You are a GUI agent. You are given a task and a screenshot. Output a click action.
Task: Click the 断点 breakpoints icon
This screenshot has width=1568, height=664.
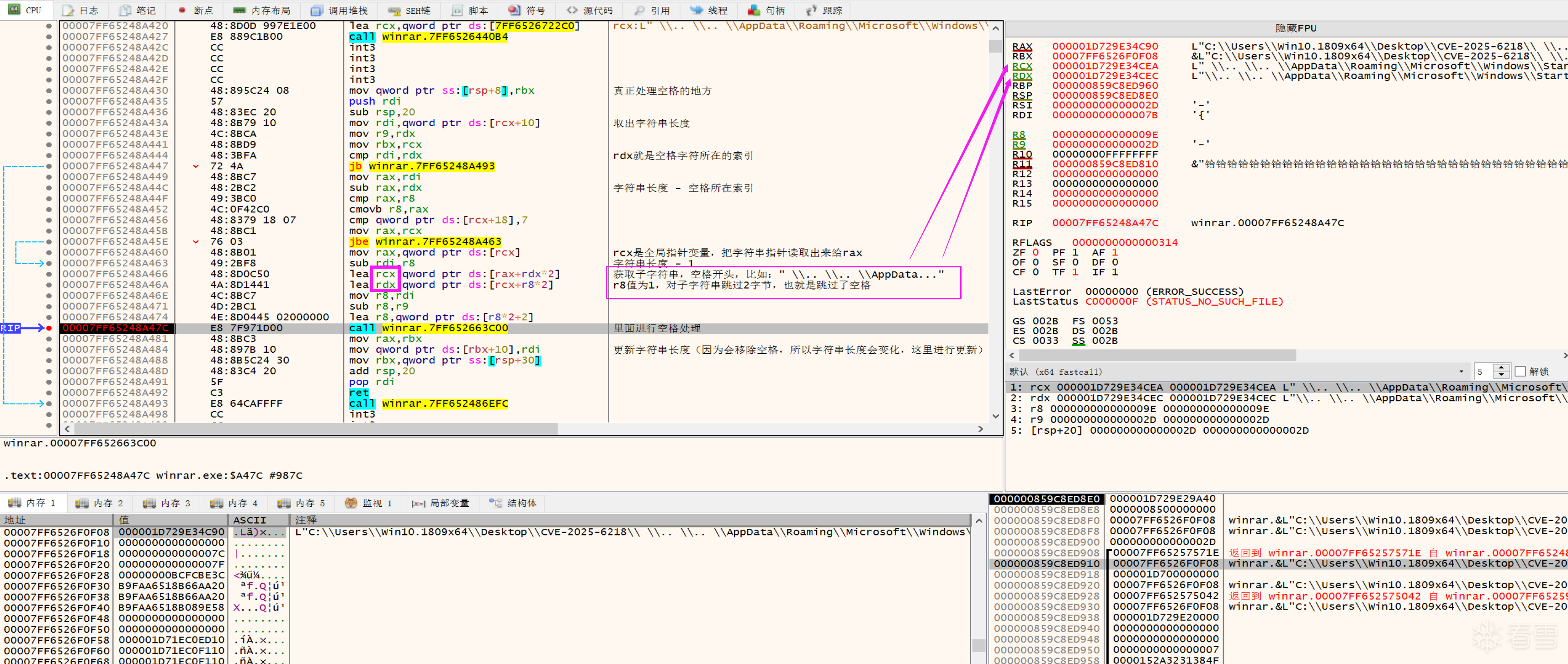pos(182,11)
